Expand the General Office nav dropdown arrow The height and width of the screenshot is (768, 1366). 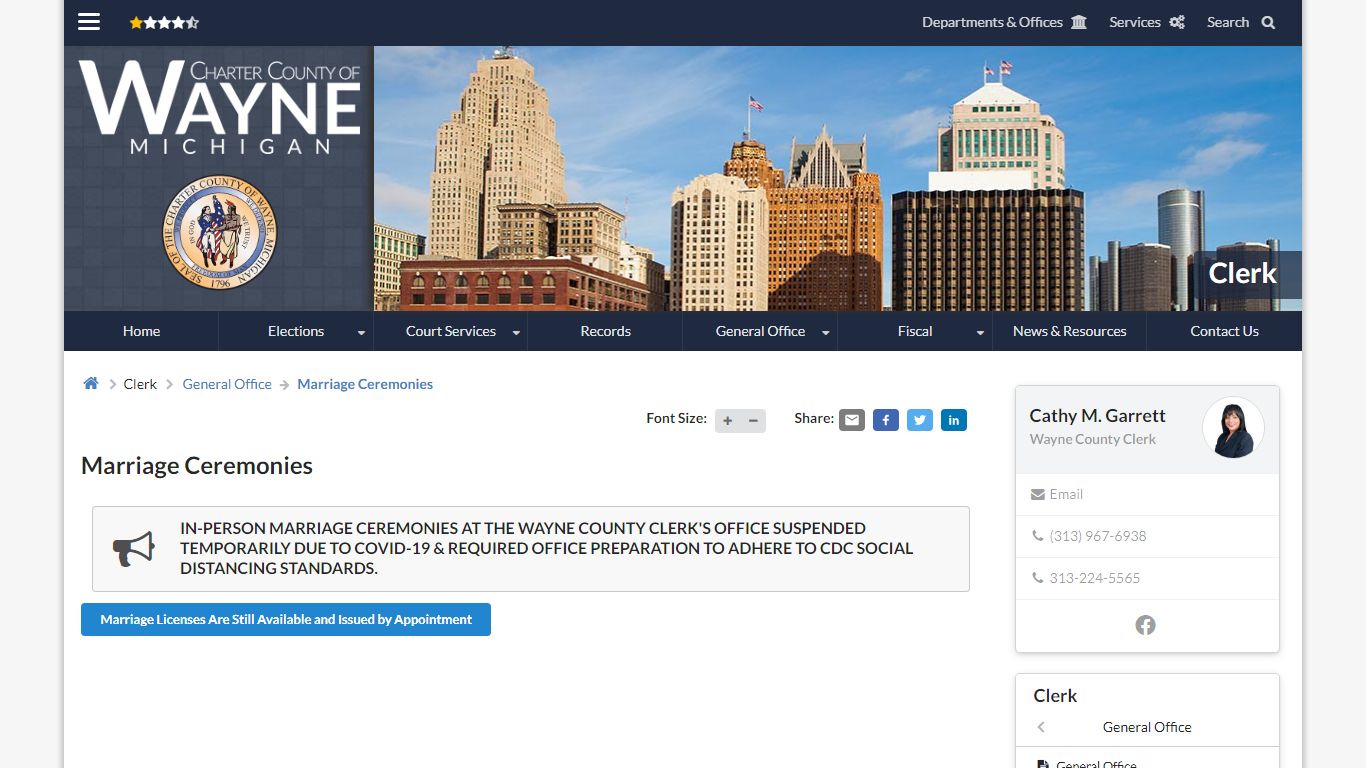click(825, 332)
